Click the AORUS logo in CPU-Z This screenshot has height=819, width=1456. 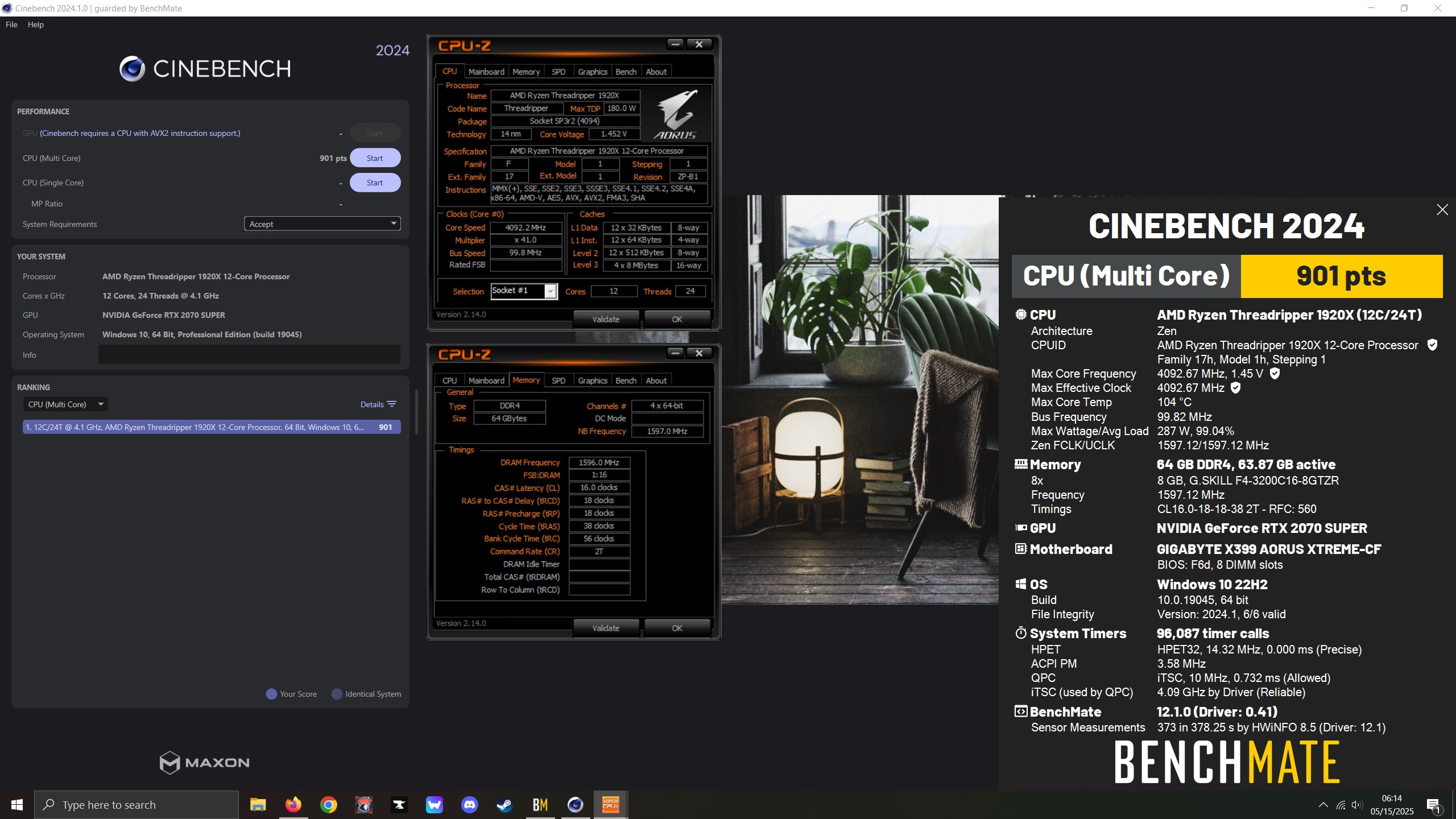676,114
